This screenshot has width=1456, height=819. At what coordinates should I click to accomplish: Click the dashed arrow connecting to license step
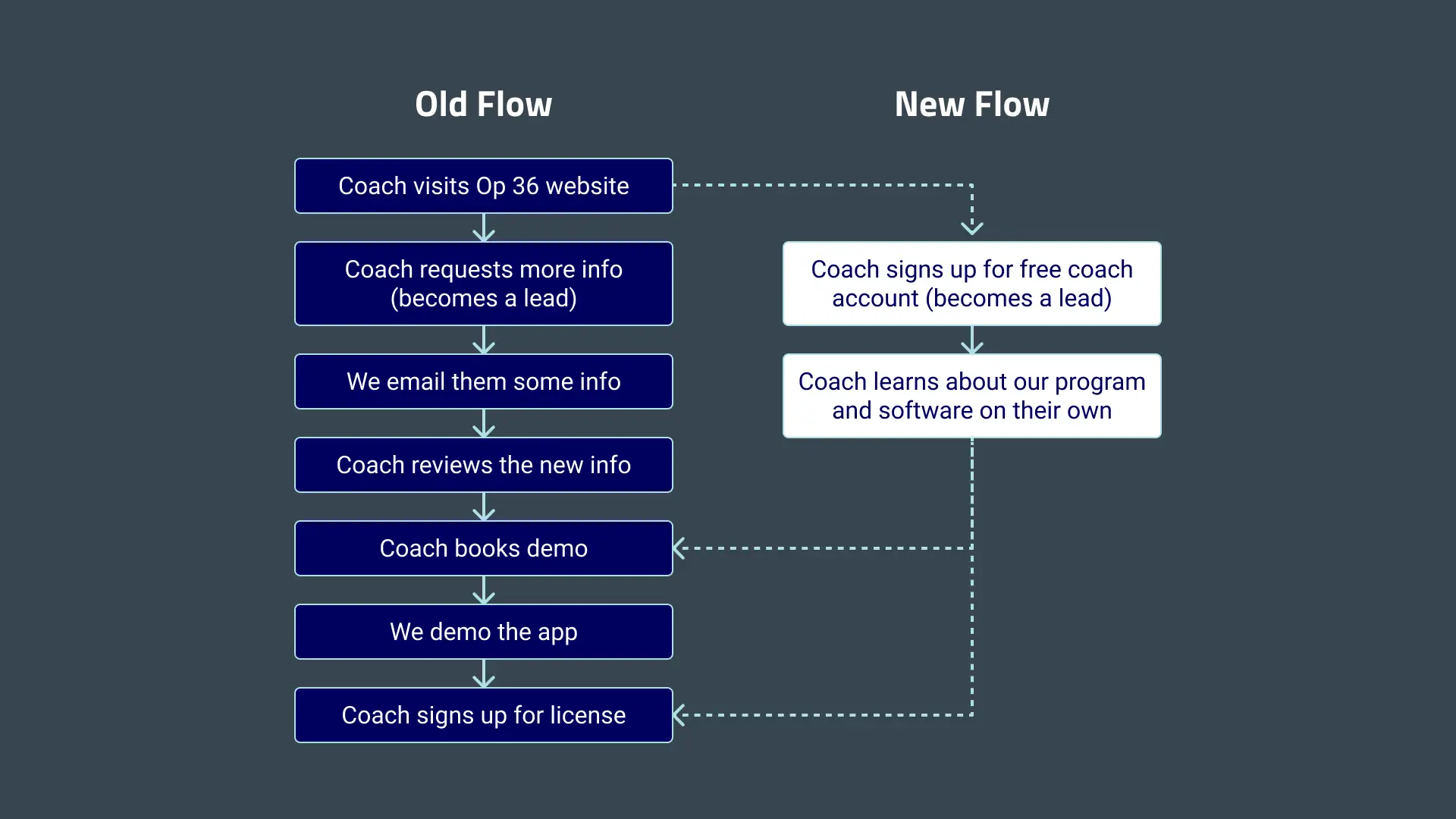(825, 715)
